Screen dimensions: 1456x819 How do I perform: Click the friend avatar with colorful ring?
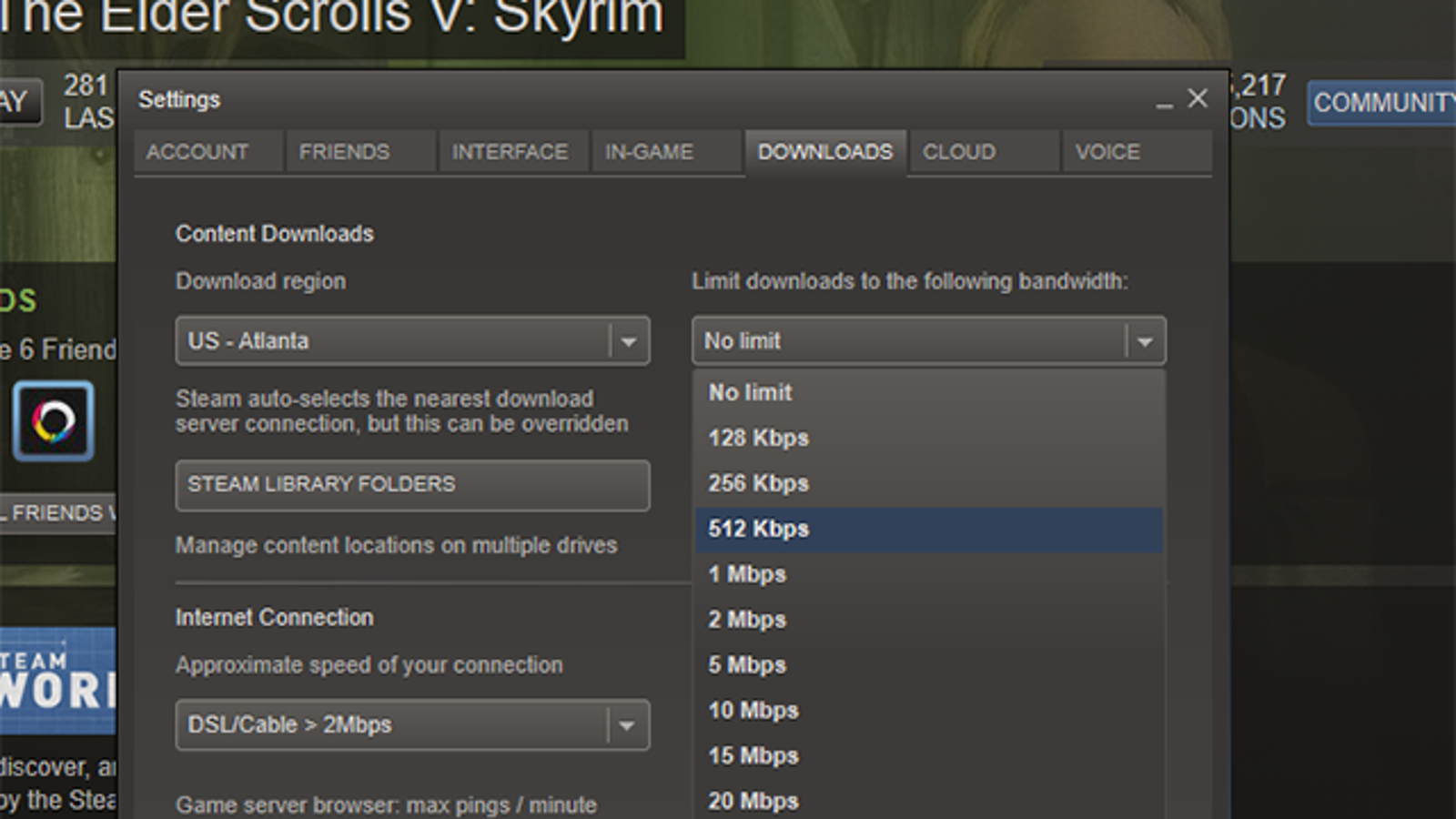pyautogui.click(x=53, y=421)
